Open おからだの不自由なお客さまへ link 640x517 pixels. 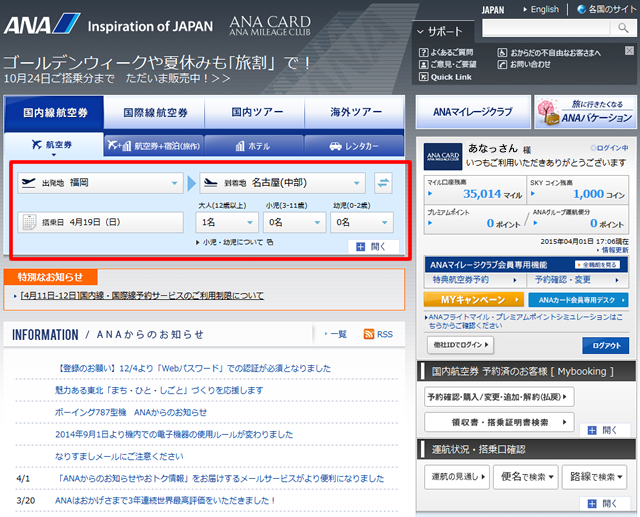pyautogui.click(x=549, y=52)
